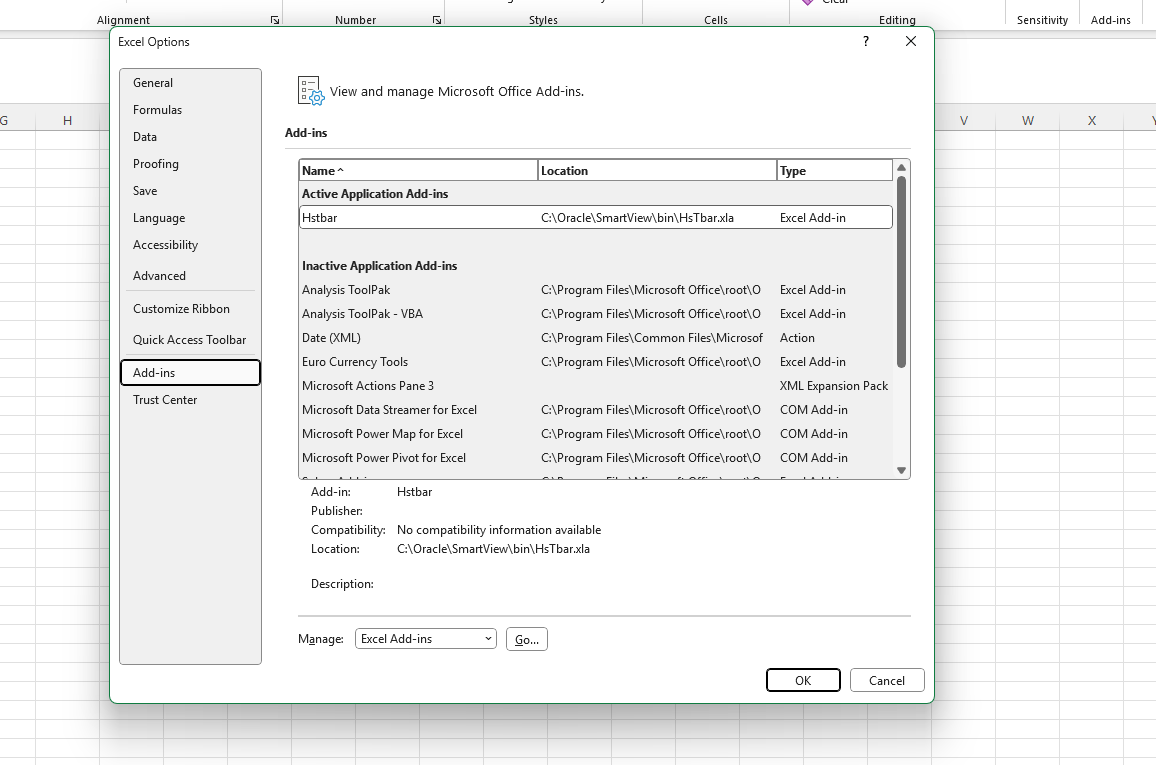
Task: Click the Add-ins gear list icon
Action: 310,91
